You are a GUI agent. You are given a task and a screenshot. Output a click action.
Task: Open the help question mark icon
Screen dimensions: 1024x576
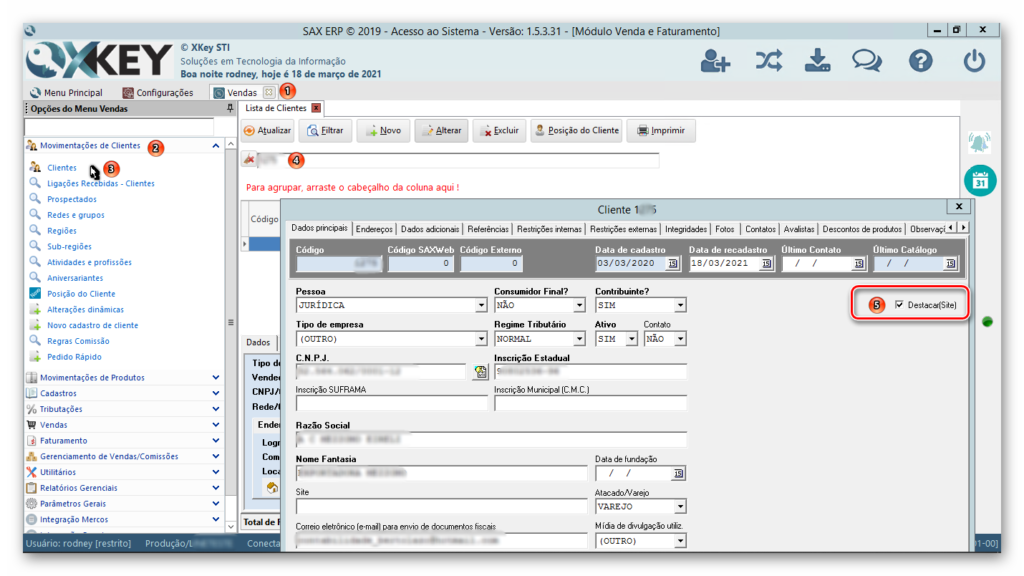921,61
